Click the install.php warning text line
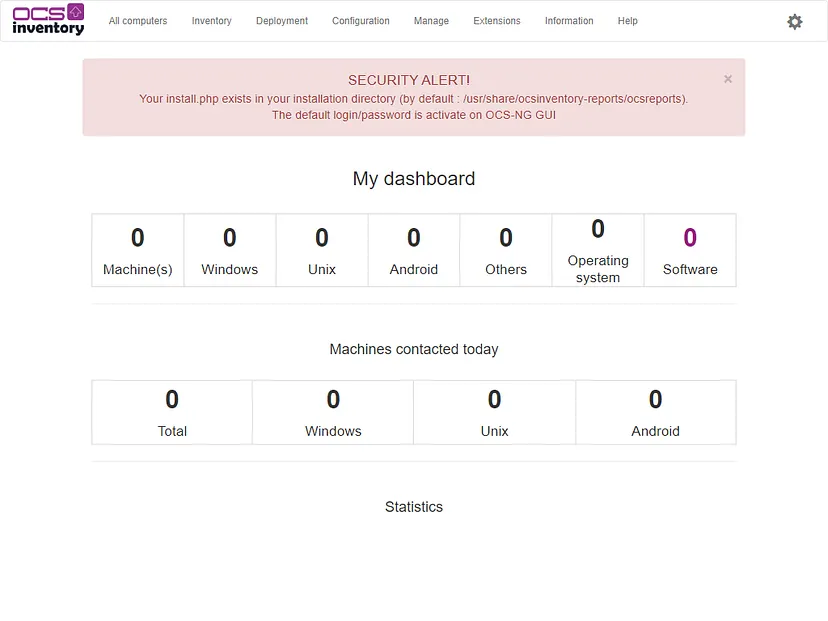 (413, 99)
